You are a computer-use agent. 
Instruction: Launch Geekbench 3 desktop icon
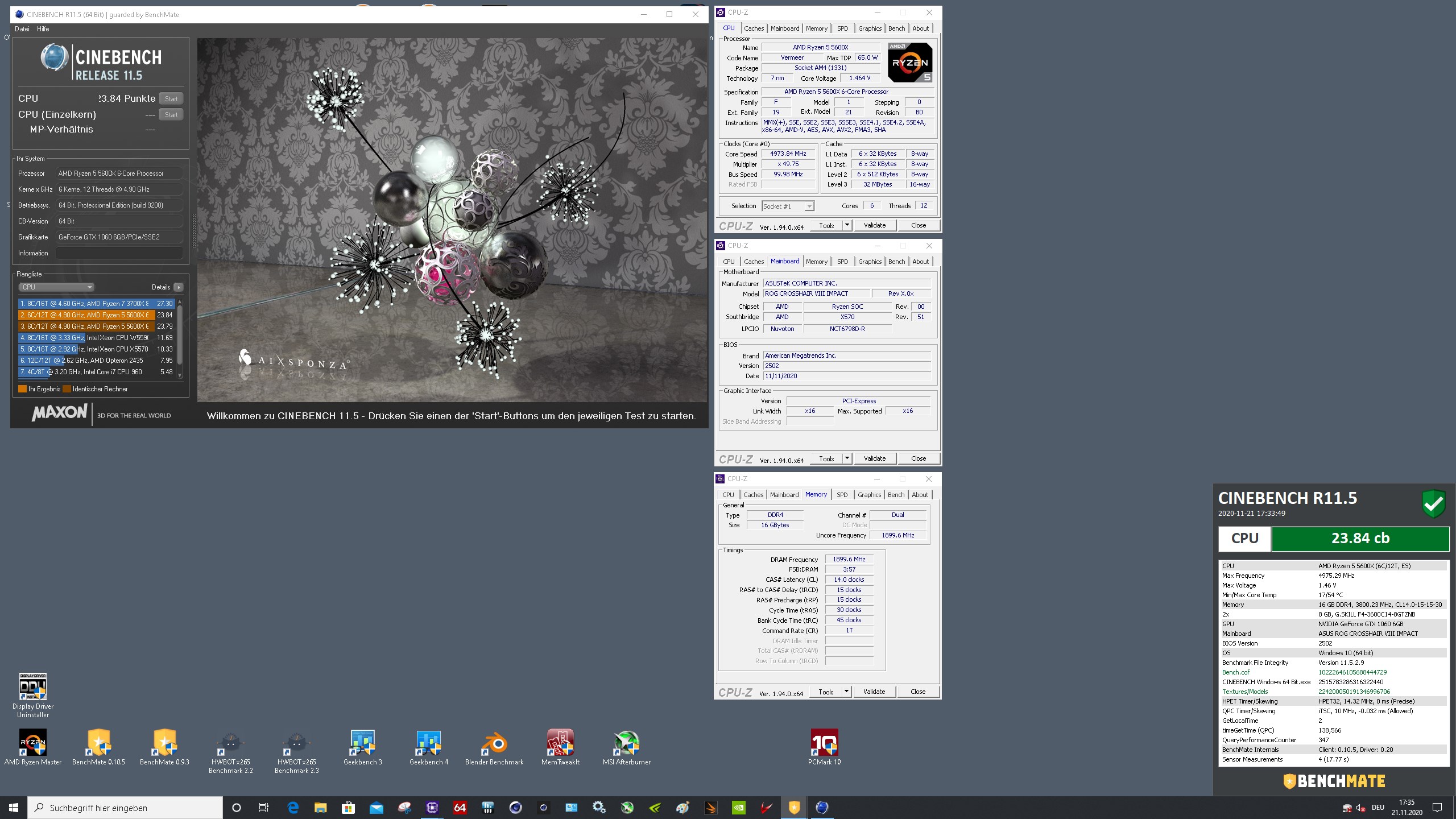(363, 747)
